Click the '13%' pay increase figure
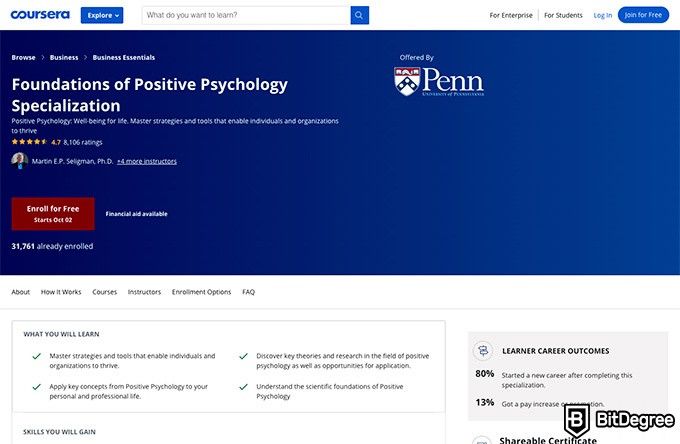This screenshot has width=680, height=444. (x=484, y=402)
